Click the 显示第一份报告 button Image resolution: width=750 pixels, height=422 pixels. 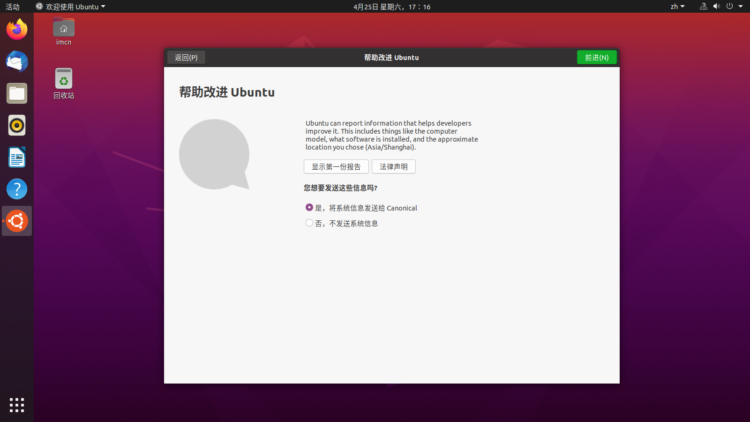336,167
